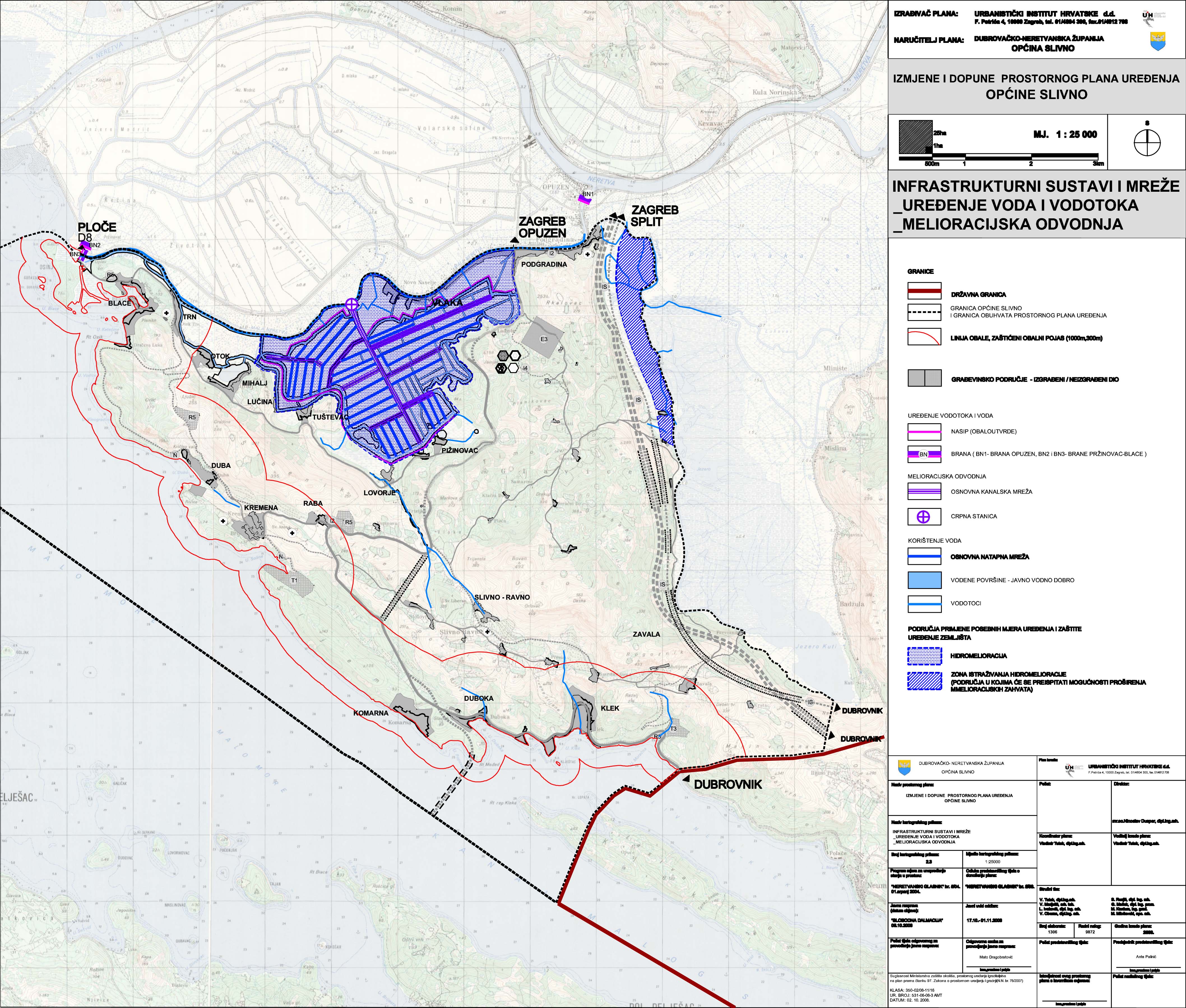Click the KOMARNA settlement label
The width and height of the screenshot is (1186, 1008).
click(x=371, y=713)
